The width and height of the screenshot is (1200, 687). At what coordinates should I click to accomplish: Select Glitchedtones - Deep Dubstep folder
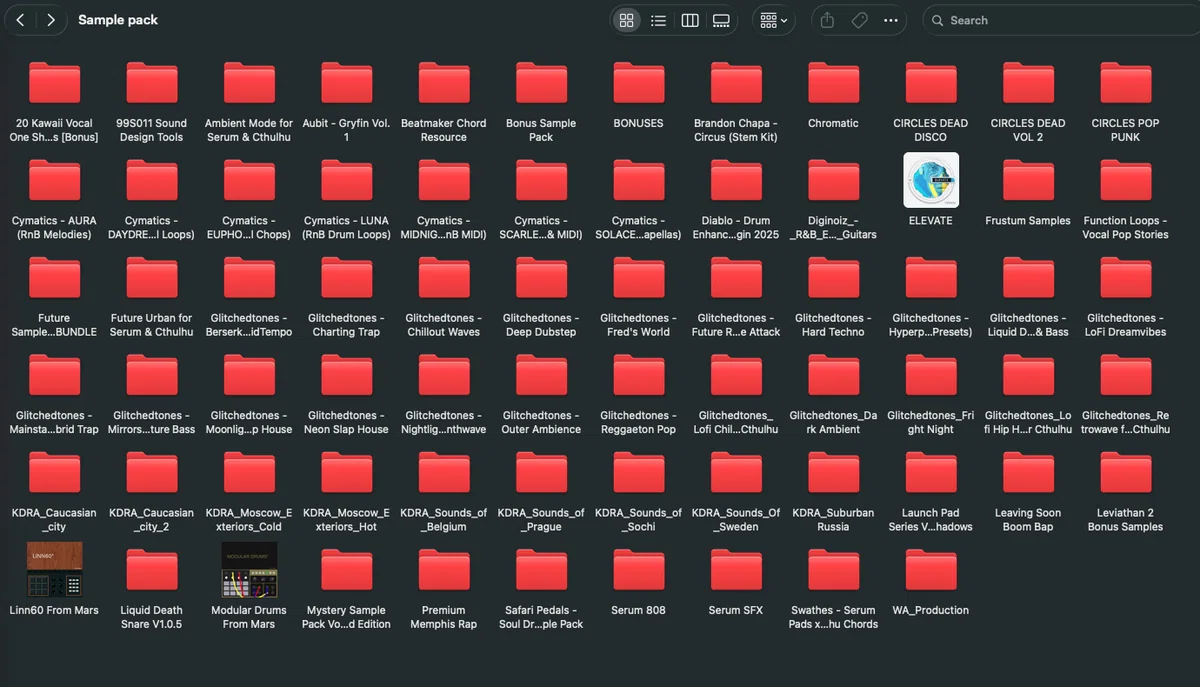(541, 279)
